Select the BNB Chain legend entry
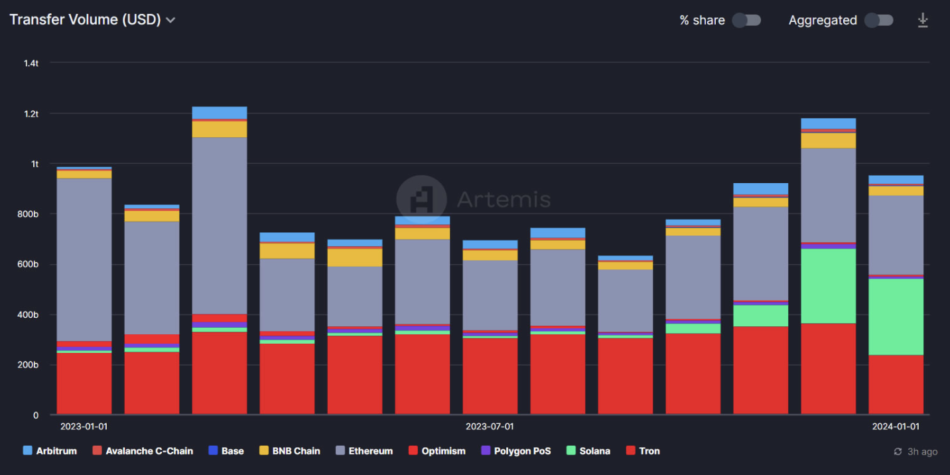The width and height of the screenshot is (950, 475). [288, 451]
